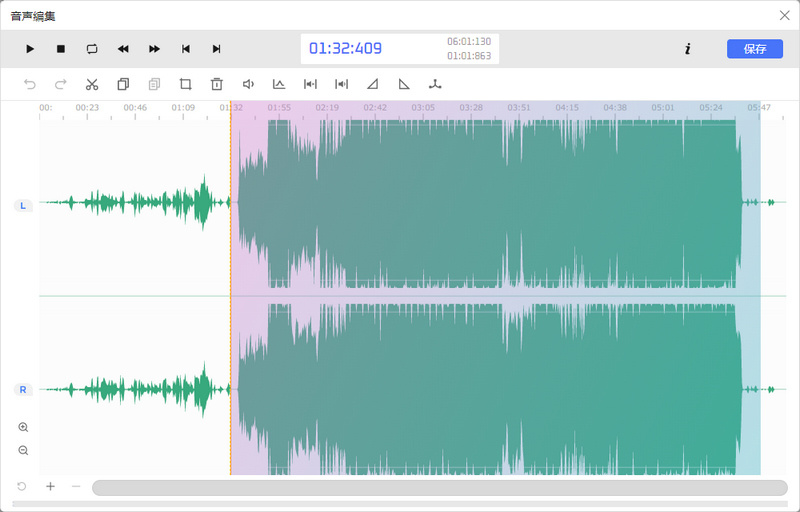Open the info icon
Image resolution: width=800 pixels, height=512 pixels.
(x=688, y=49)
